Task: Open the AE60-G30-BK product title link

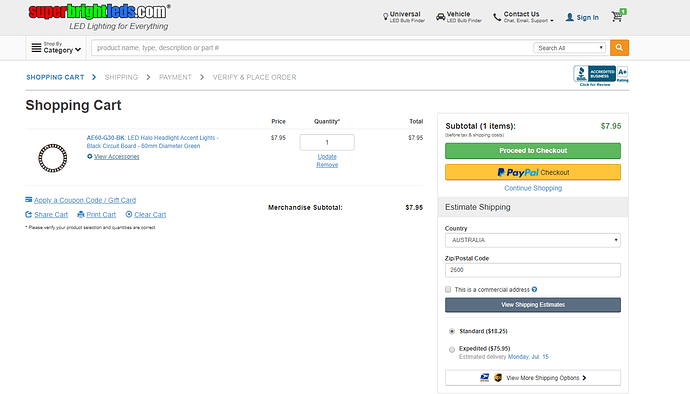Action: [x=152, y=142]
